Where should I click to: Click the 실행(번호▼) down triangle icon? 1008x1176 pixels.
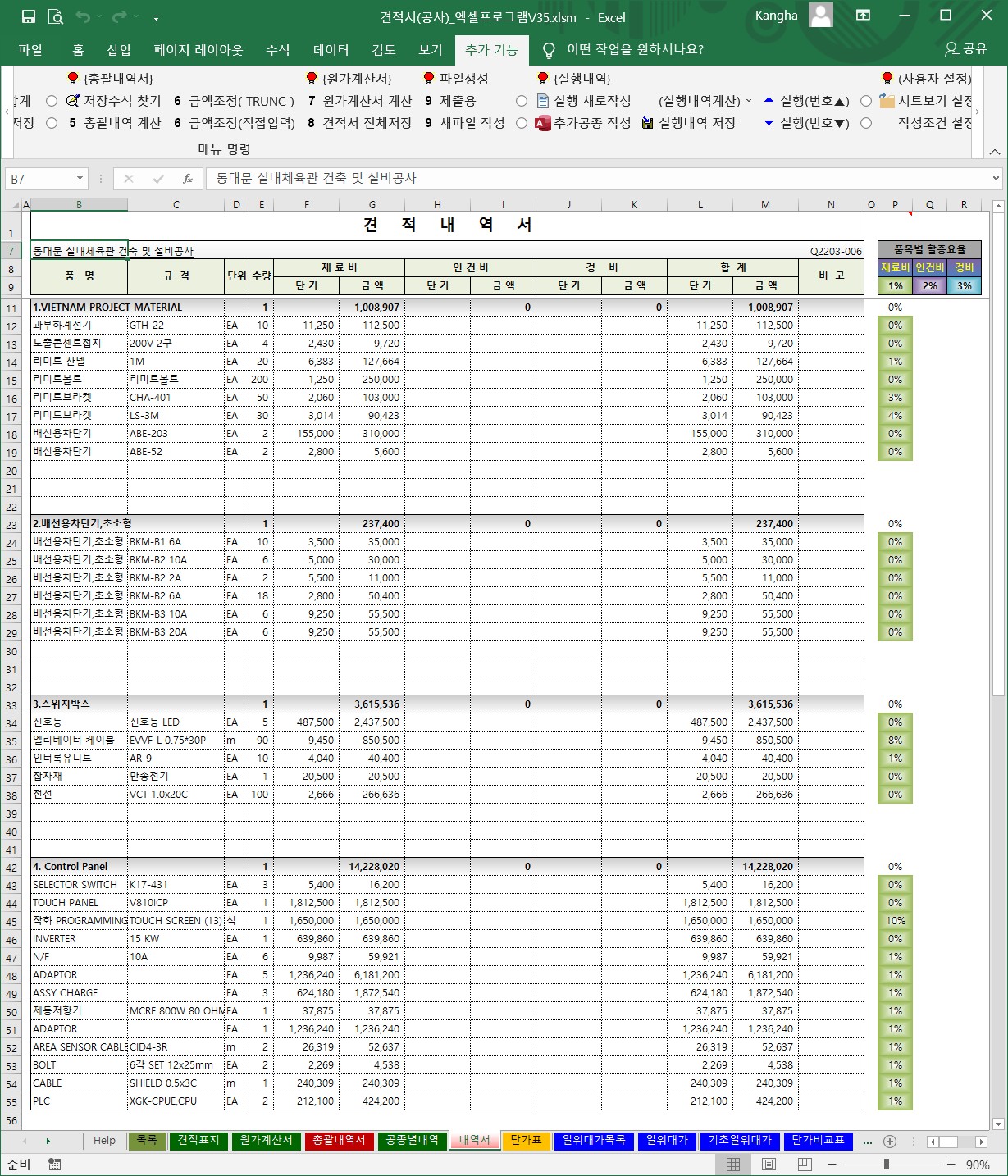[769, 123]
